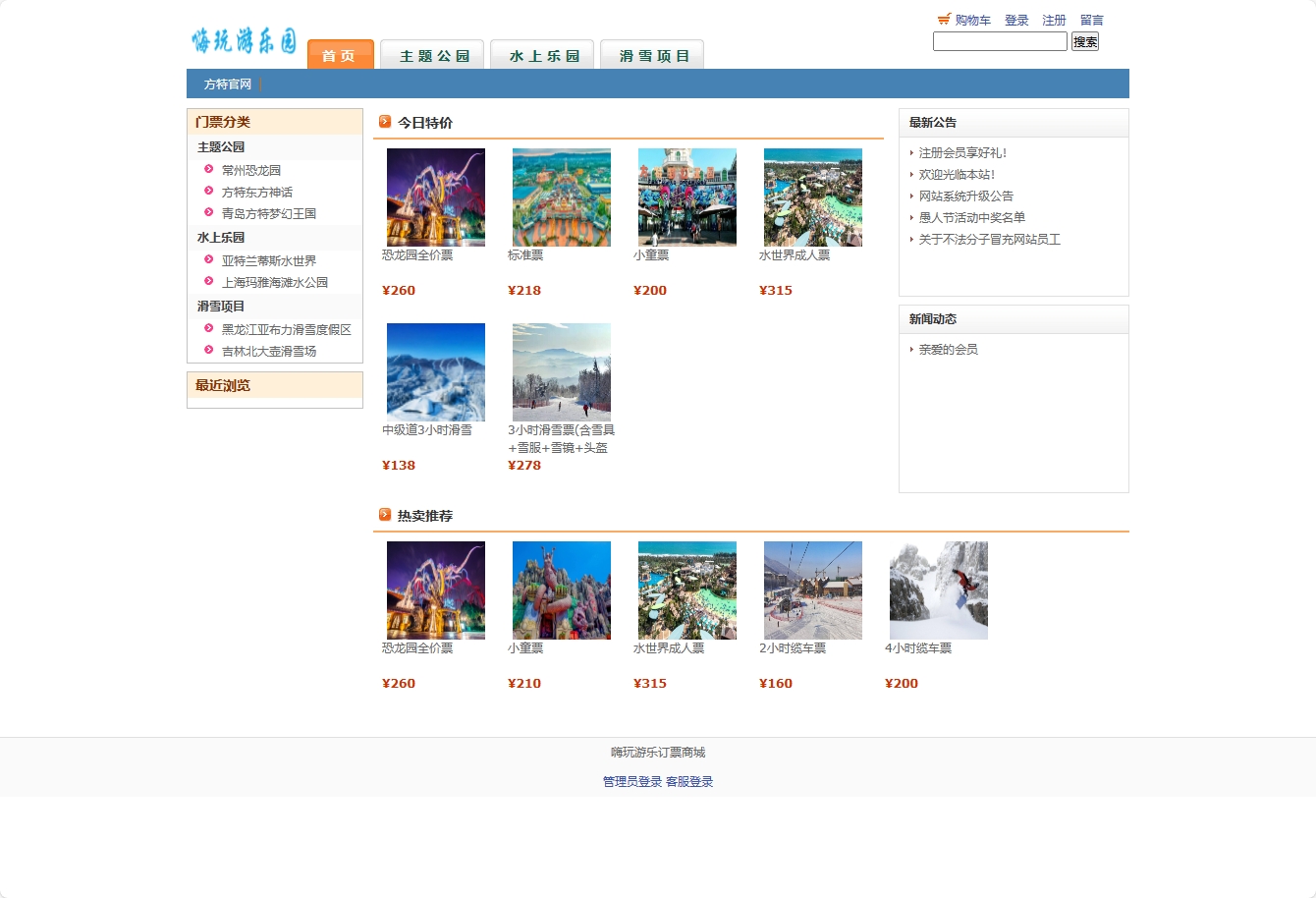Click the orange arrow icon beside 热卖推荐

(384, 513)
